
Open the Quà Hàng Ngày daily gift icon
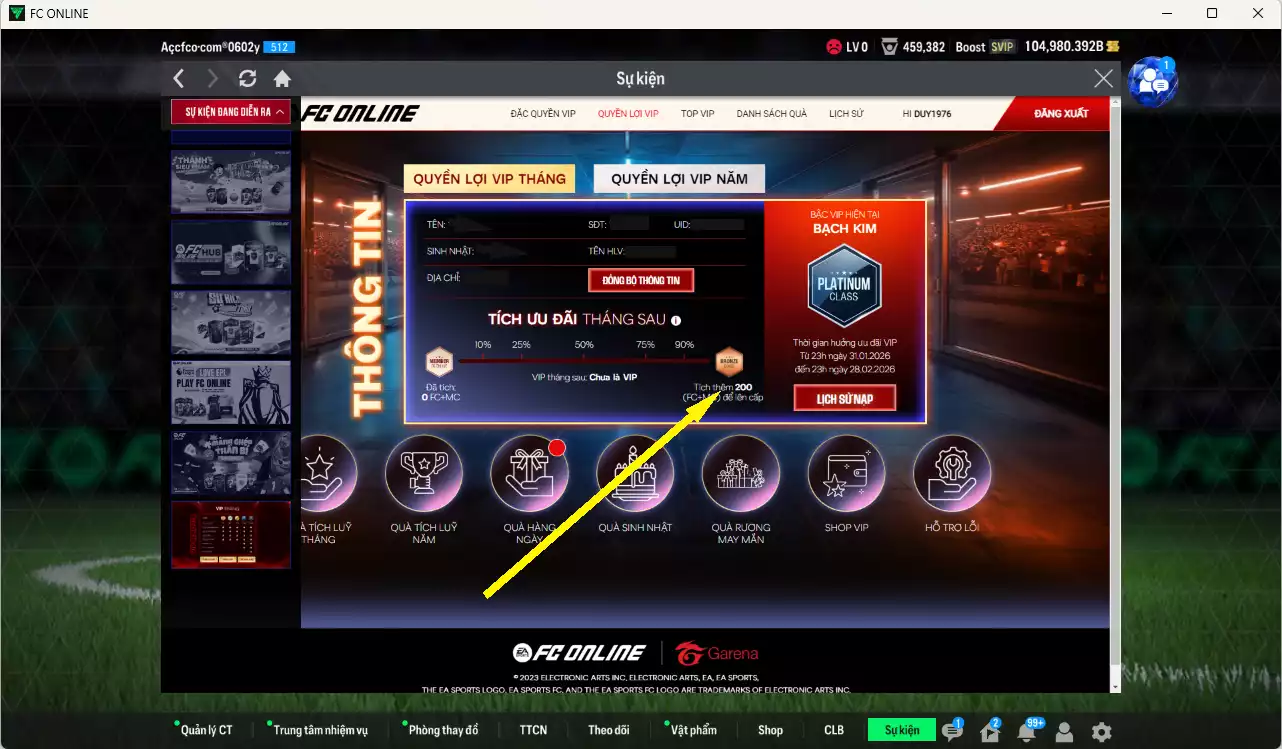click(529, 474)
